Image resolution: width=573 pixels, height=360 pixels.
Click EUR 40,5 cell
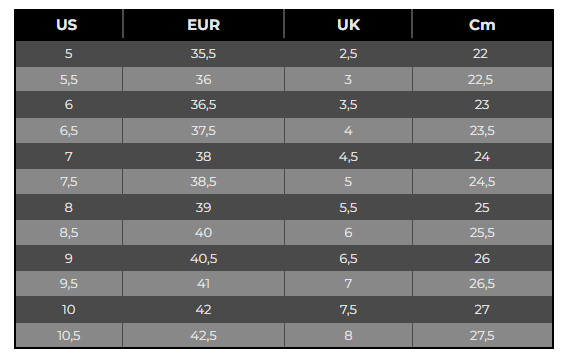tap(204, 258)
